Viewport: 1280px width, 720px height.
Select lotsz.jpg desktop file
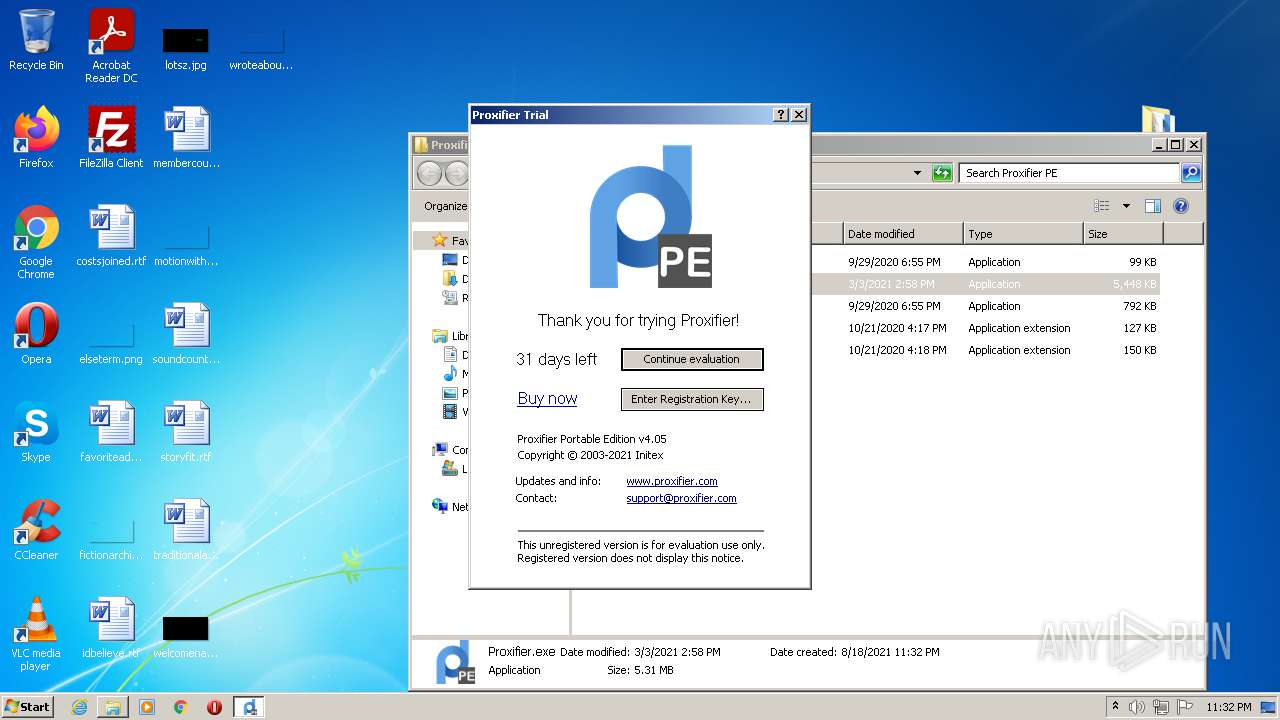[x=185, y=47]
